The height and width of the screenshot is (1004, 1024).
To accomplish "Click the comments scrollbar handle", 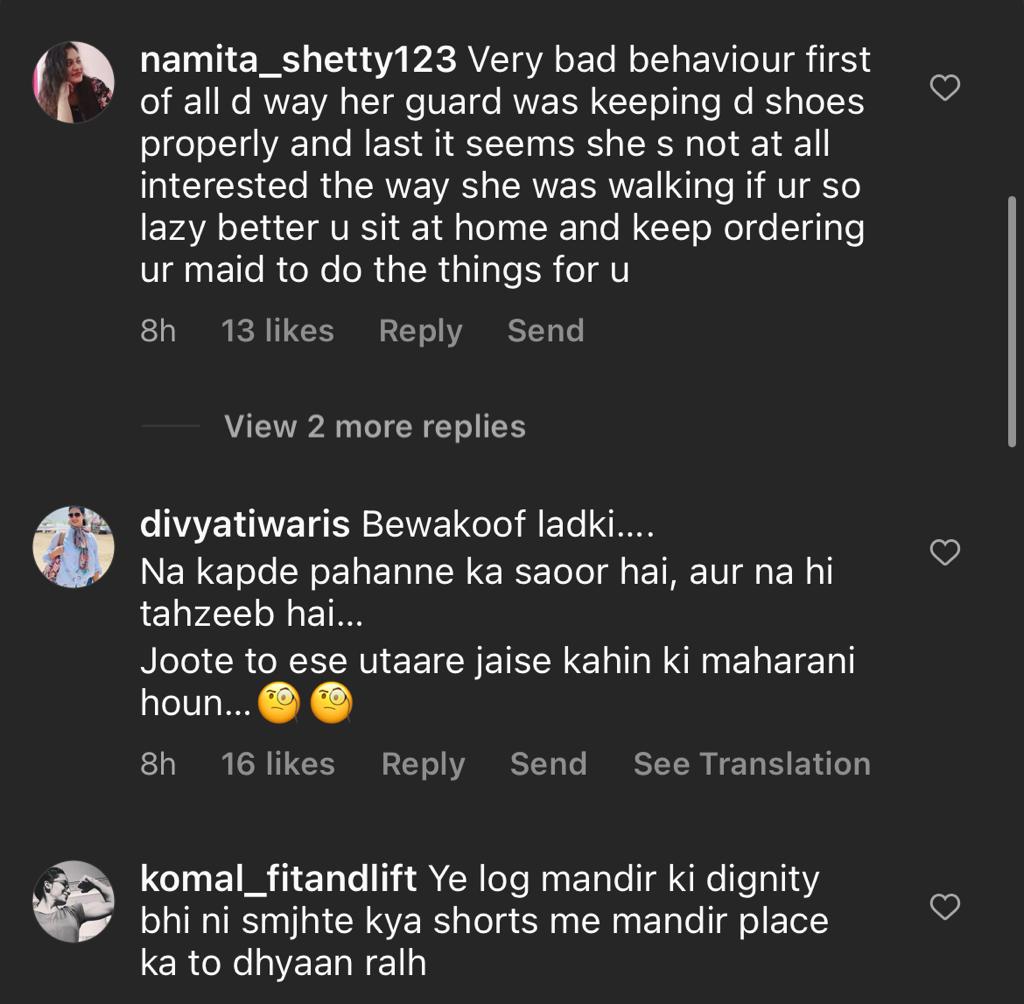I will [1011, 320].
